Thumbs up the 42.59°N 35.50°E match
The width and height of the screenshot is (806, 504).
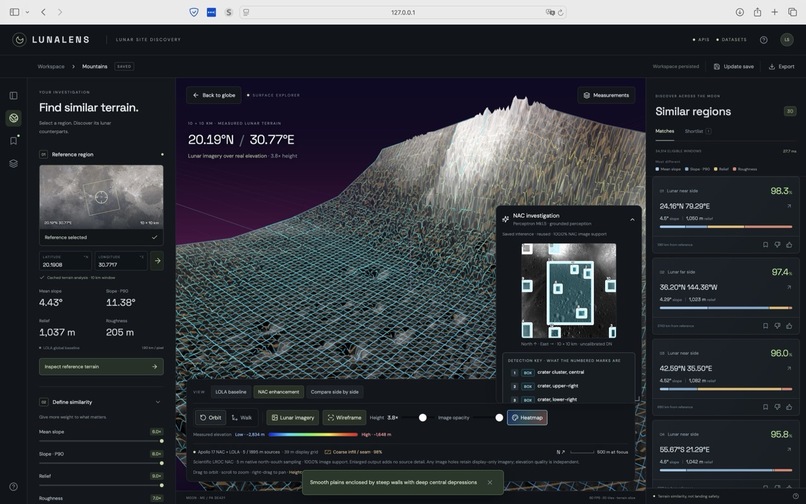(x=789, y=407)
